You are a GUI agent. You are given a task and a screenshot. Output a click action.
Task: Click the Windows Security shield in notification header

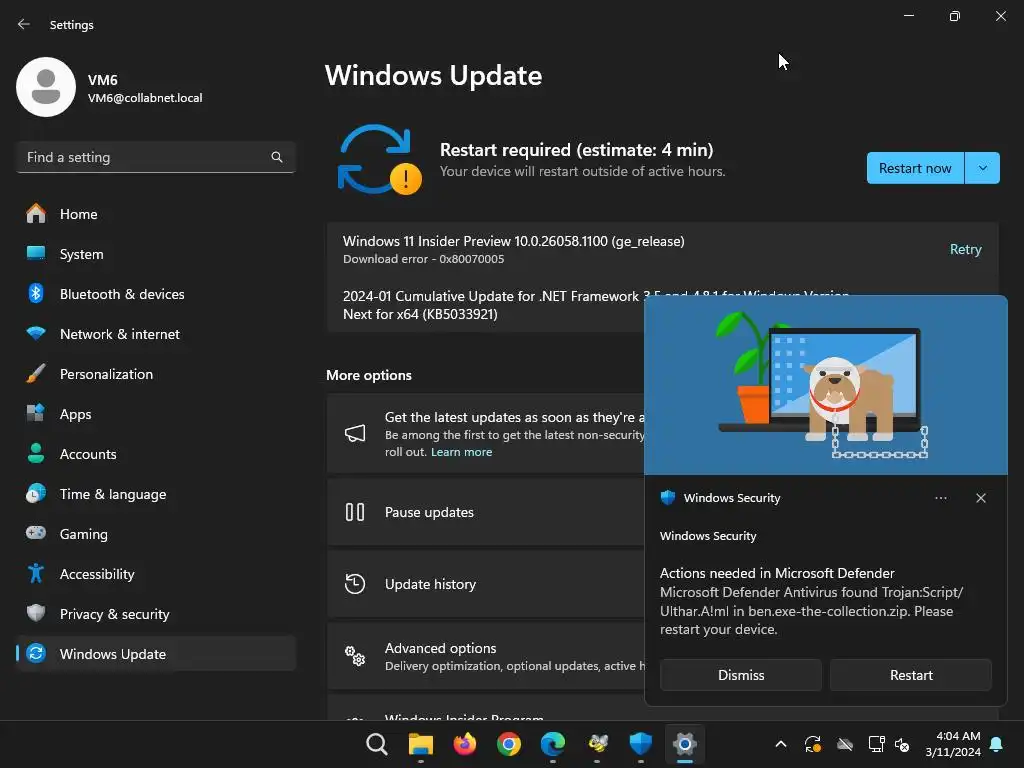[668, 498]
